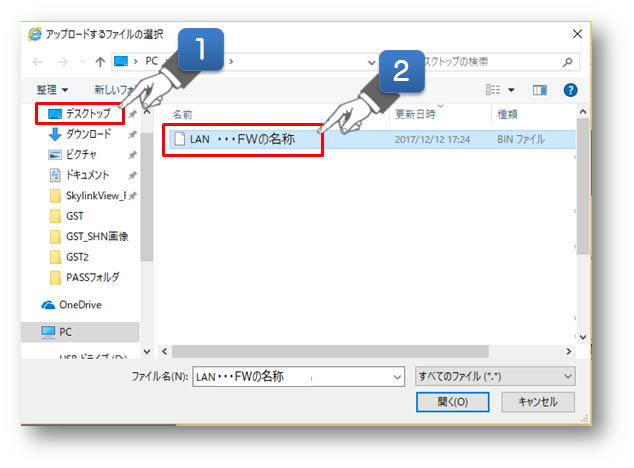Click the ファイル名(N) input field
Viewport: 634px width, 468px height.
[298, 377]
